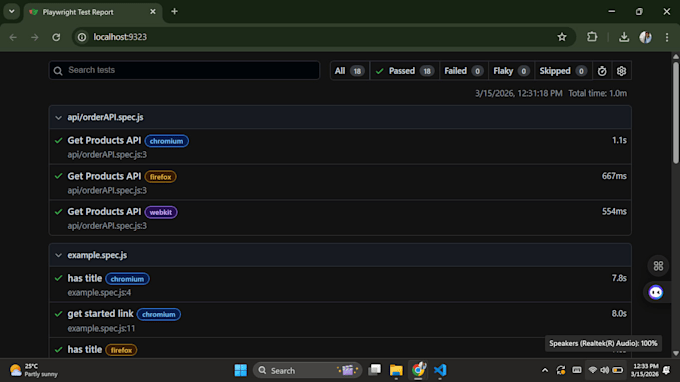Image resolution: width=680 pixels, height=382 pixels.
Task: Open the volume speaker tray icon
Action: pos(605,370)
